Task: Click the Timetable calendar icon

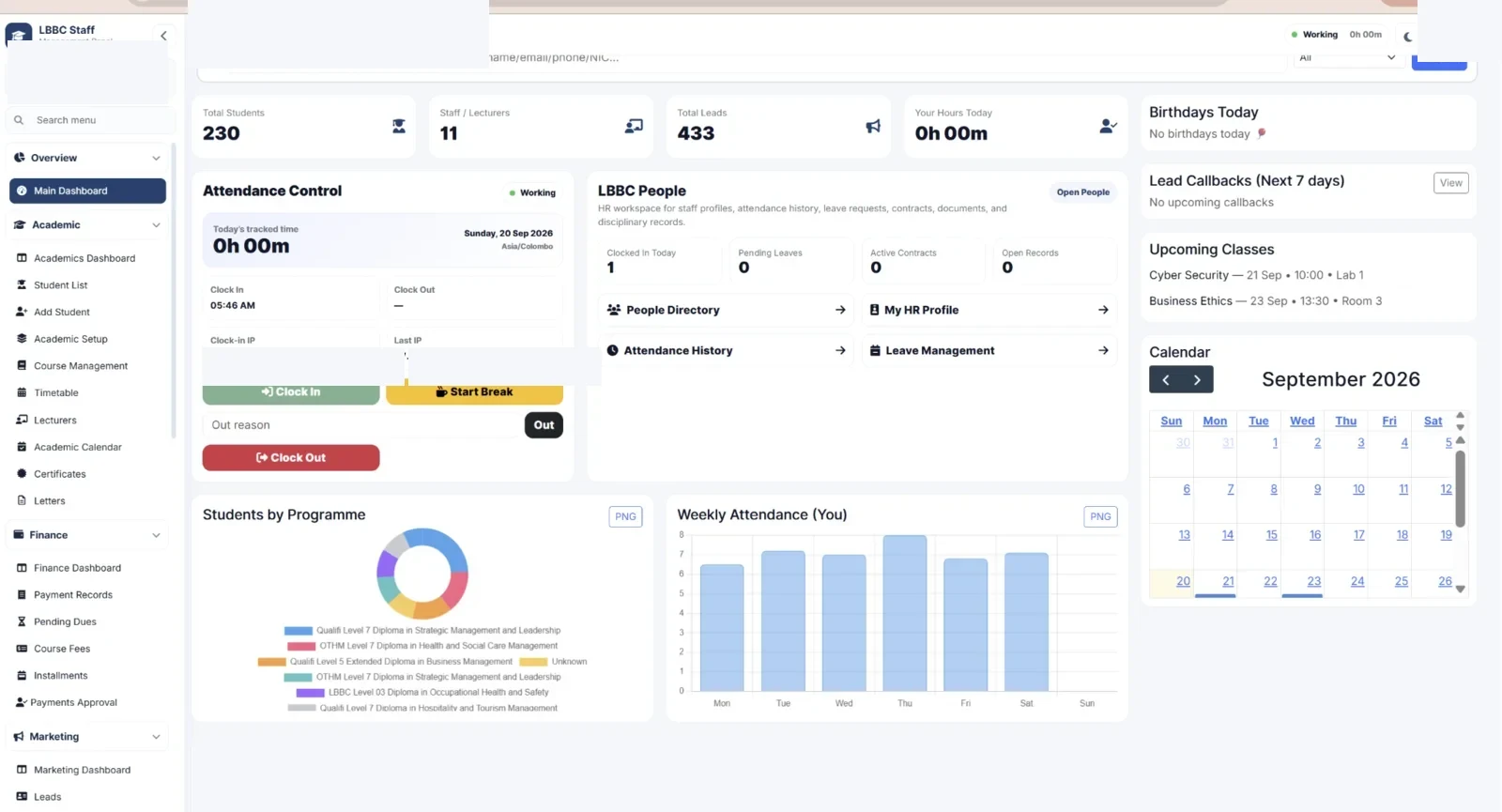Action: tap(22, 393)
